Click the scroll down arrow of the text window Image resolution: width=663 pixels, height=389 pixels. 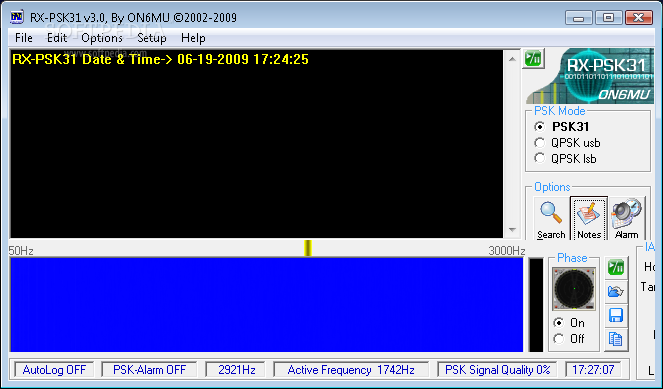[x=512, y=230]
